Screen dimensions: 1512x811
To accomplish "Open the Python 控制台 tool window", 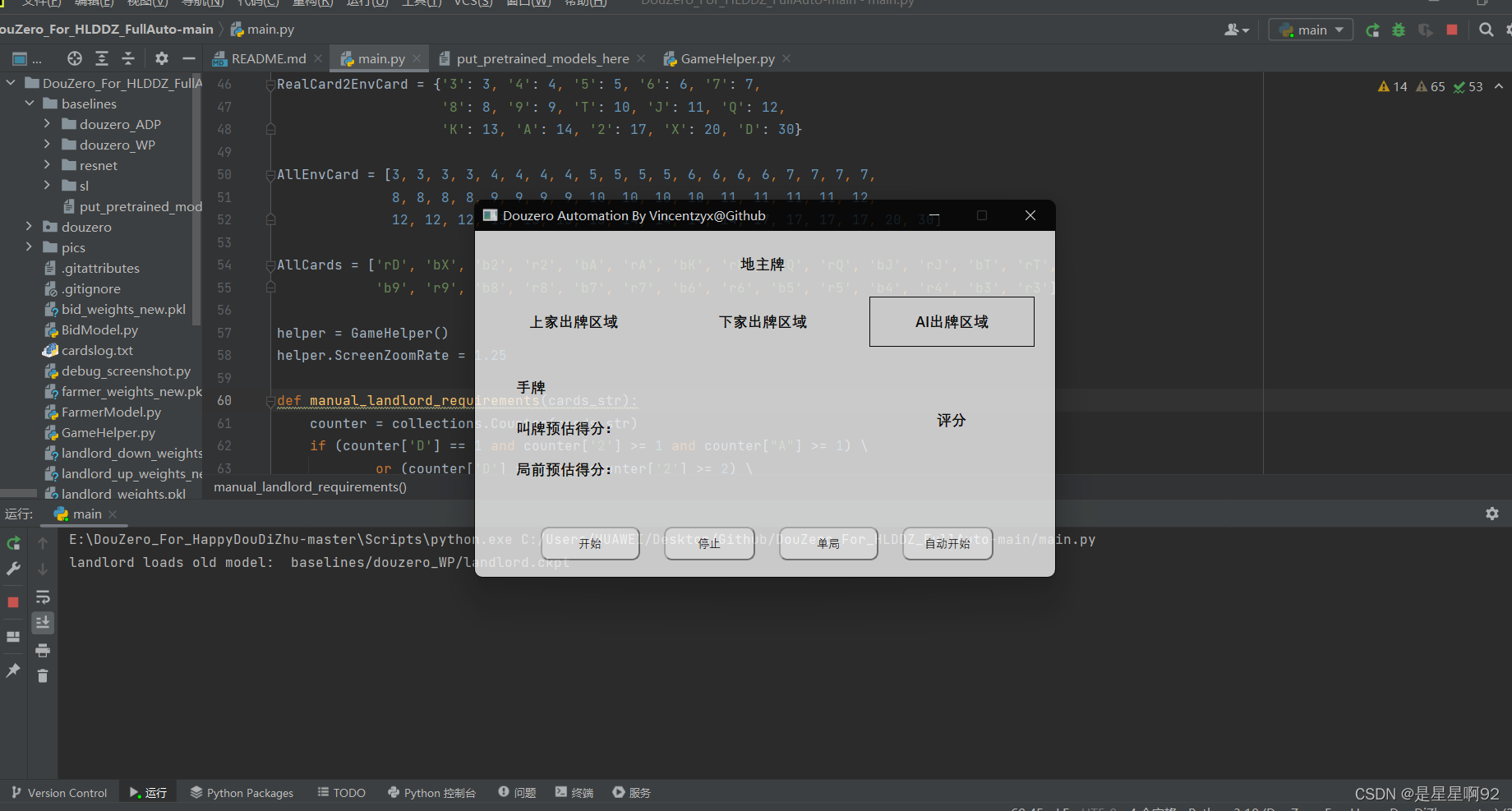I will [431, 793].
